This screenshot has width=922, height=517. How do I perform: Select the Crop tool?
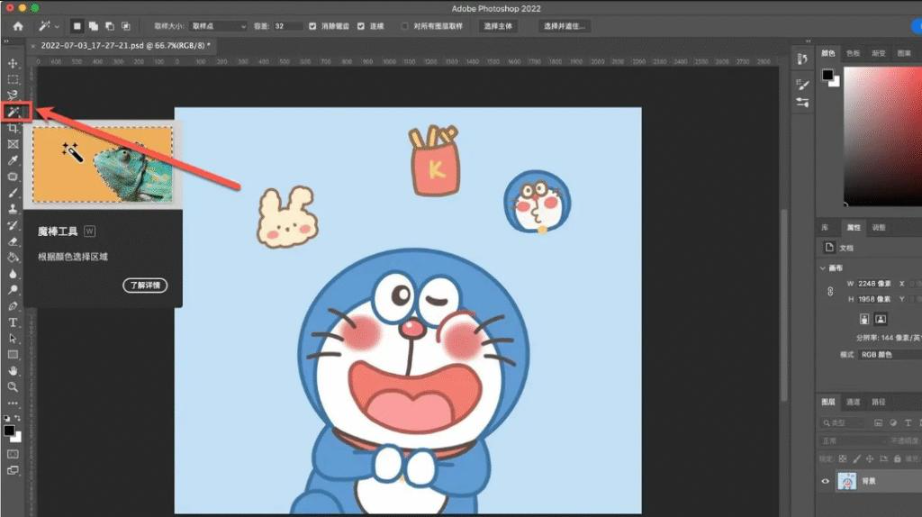12,128
